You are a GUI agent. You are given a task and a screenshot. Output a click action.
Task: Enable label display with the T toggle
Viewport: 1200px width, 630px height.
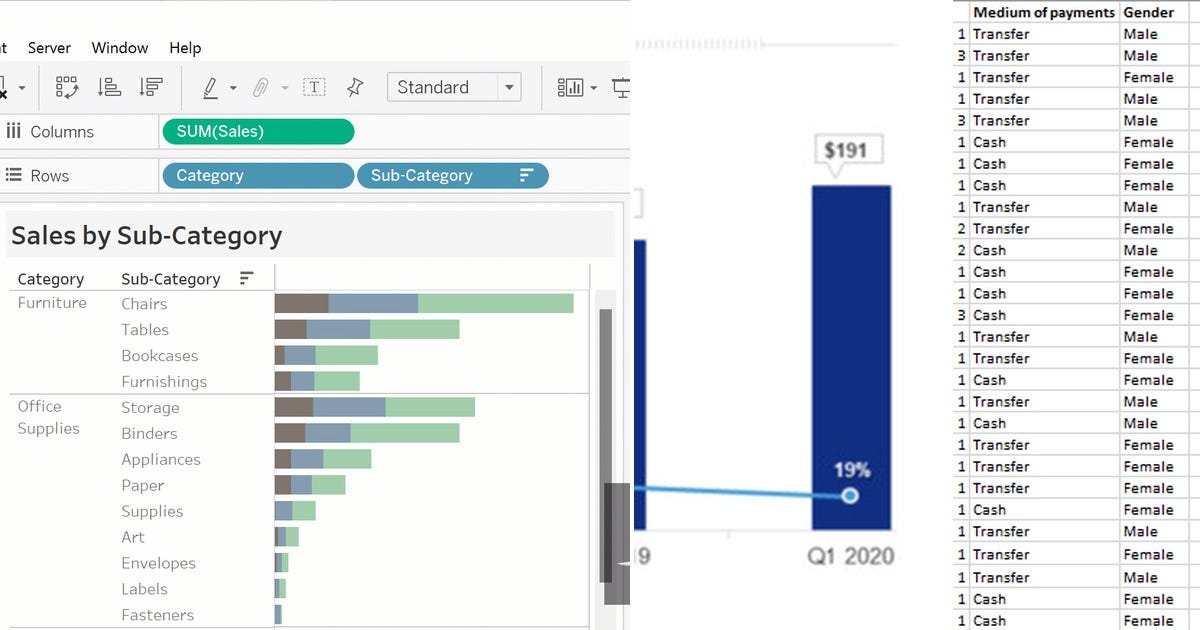coord(313,87)
